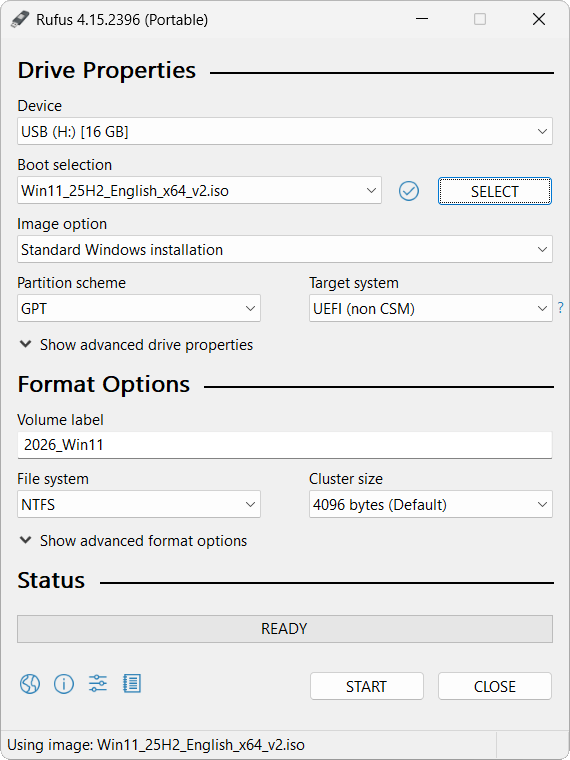Click the SELECT button
The height and width of the screenshot is (760, 570).
tap(495, 191)
